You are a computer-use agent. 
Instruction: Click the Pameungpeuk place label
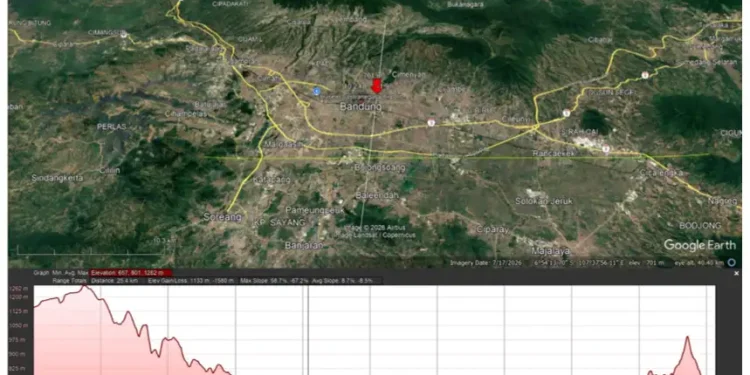(x=314, y=210)
